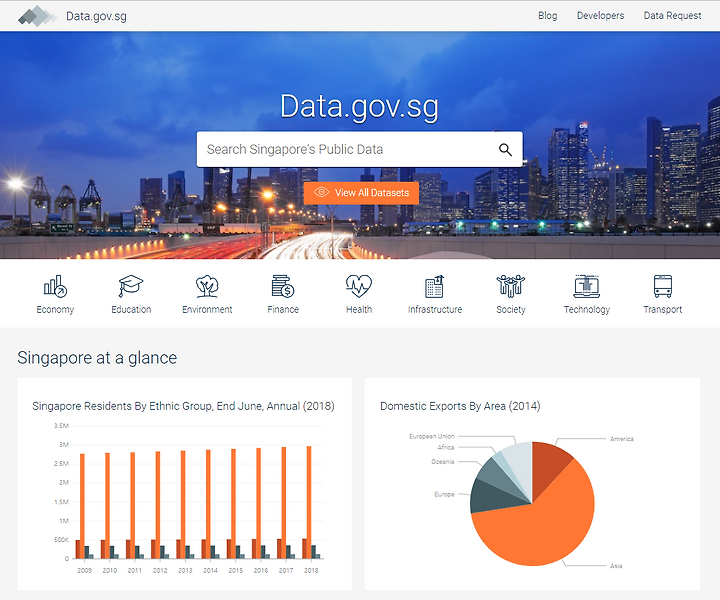
Task: Click the 'Asia' pie chart label
Action: (616, 566)
